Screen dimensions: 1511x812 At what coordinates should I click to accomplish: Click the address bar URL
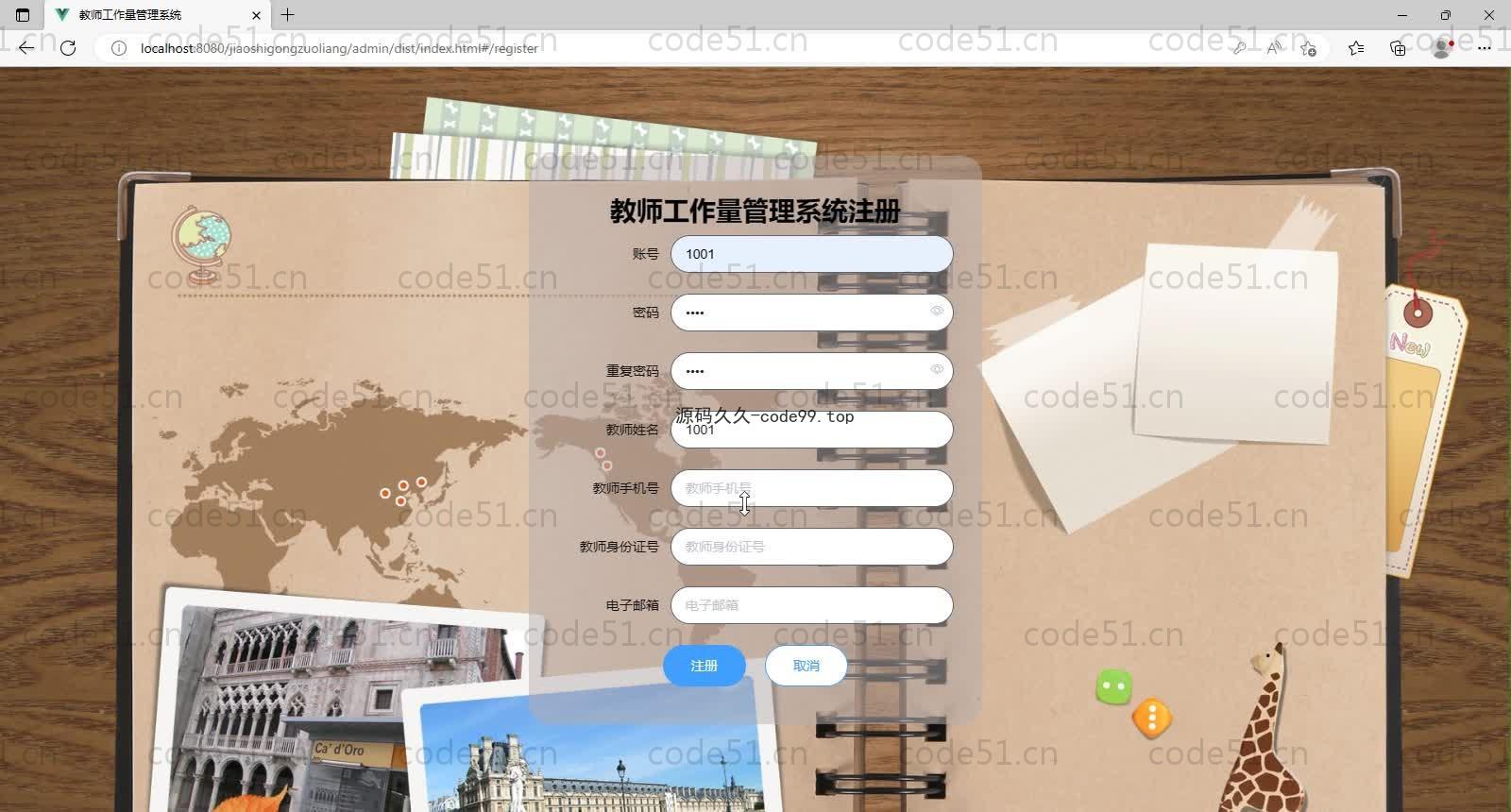click(x=339, y=48)
